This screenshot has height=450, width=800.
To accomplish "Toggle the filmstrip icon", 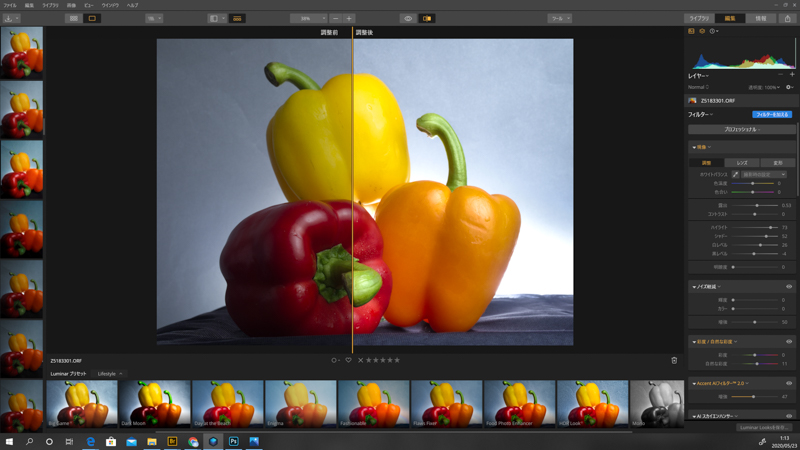I will click(237, 18).
